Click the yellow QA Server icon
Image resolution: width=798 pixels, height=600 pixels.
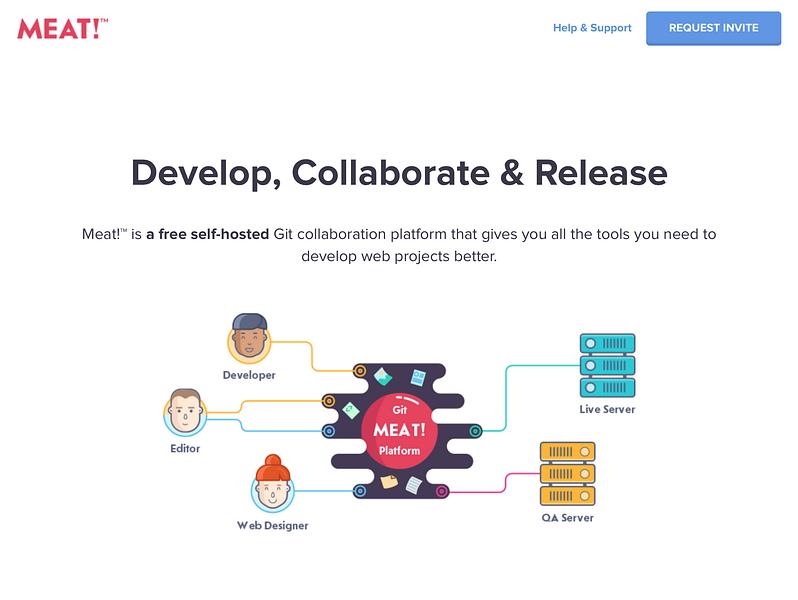[x=567, y=474]
